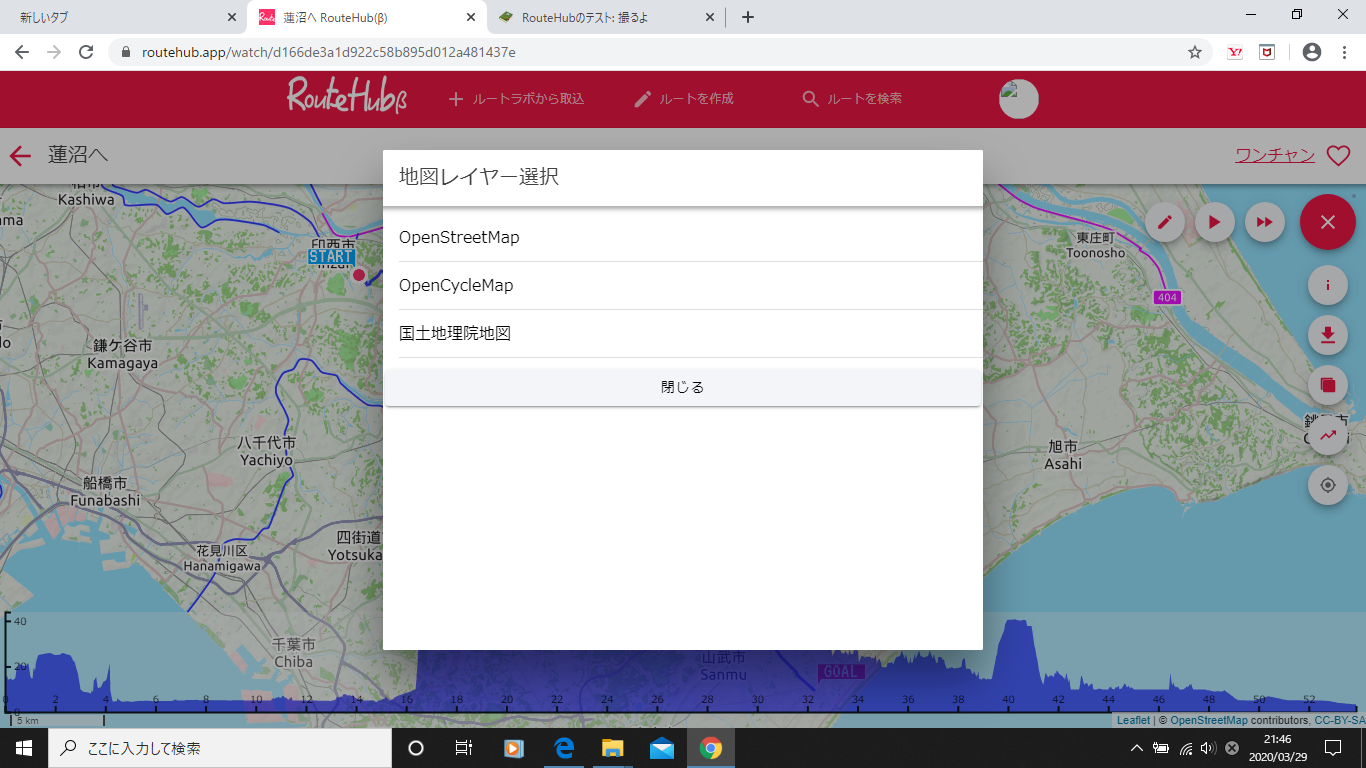Open Cortana circle on the taskbar
The image size is (1366, 768).
[416, 748]
